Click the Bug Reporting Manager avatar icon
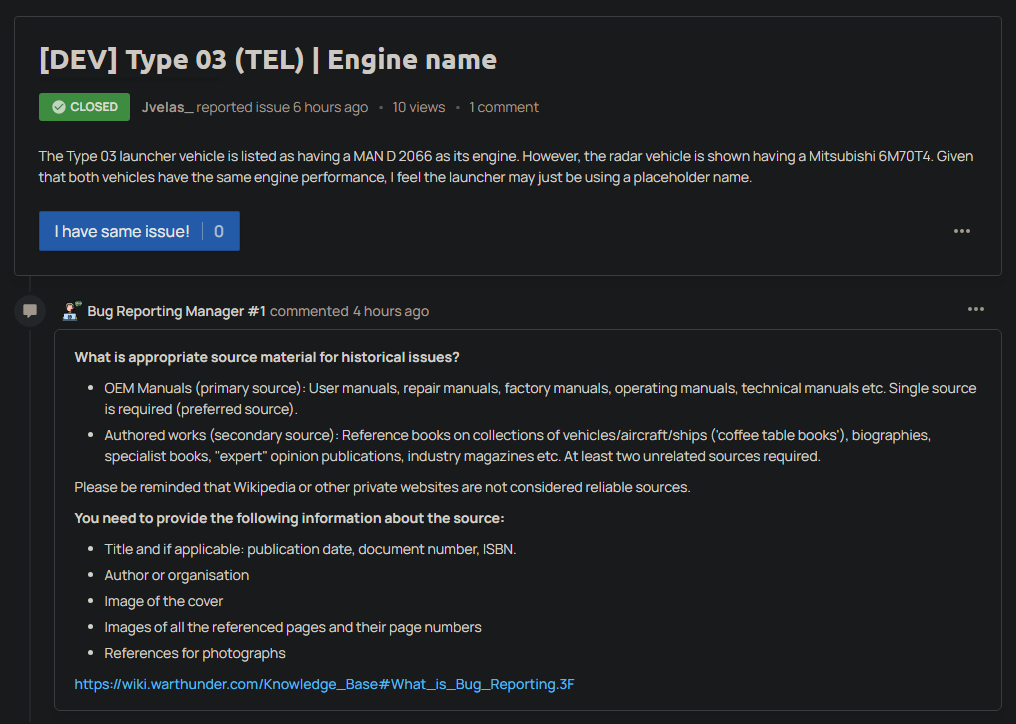Viewport: 1016px width, 724px height. point(72,311)
